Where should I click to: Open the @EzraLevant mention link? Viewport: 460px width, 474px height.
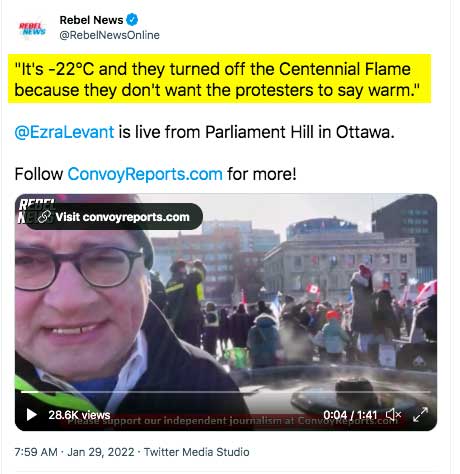click(x=64, y=132)
